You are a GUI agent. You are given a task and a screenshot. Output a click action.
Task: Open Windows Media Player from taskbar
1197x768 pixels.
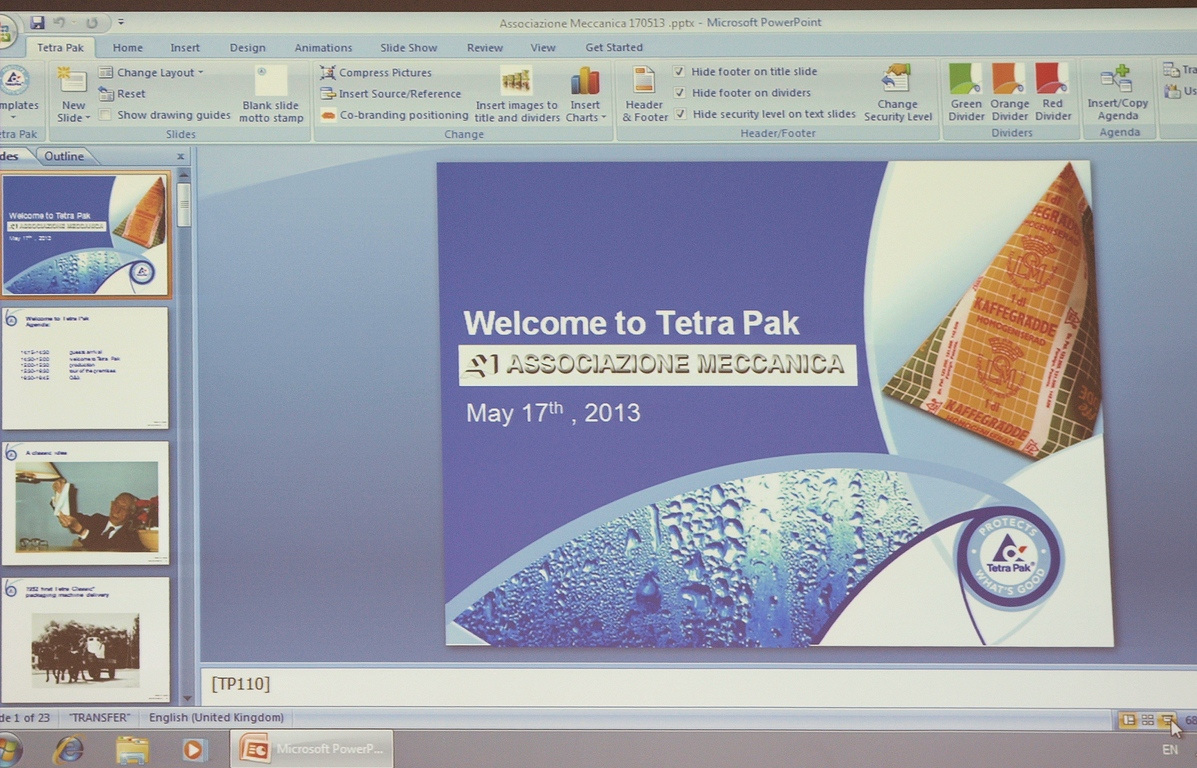pos(193,750)
